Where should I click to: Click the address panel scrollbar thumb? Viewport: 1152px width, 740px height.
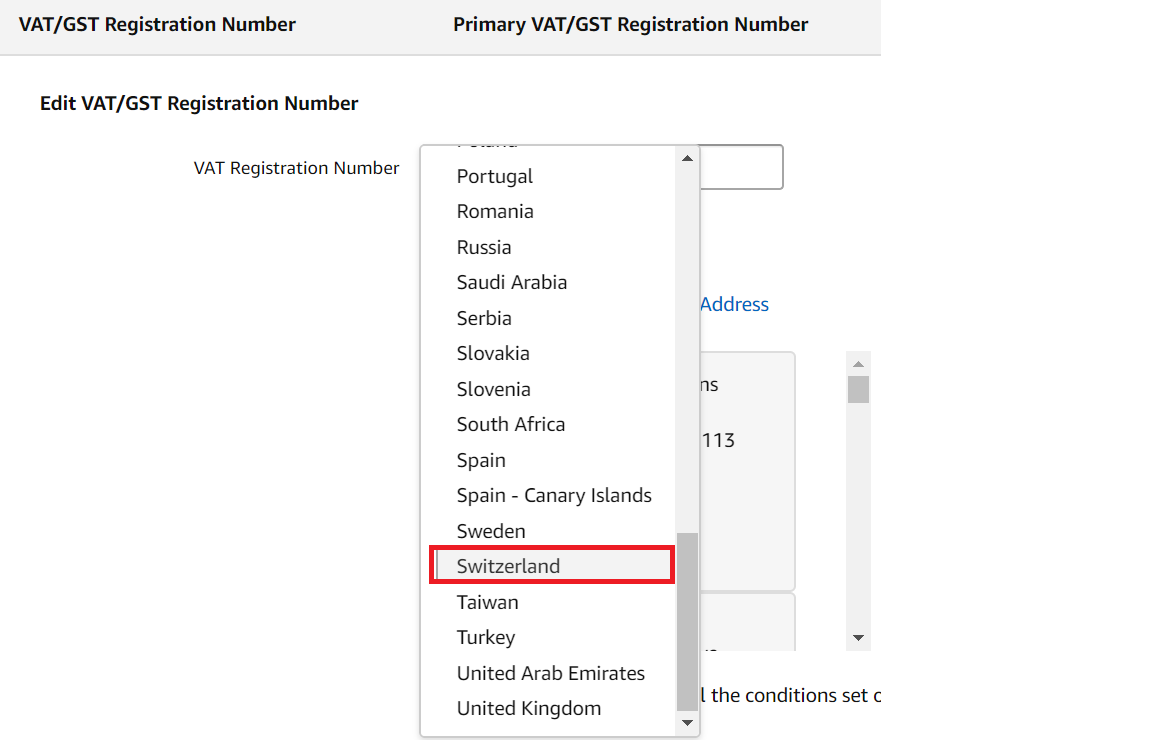pyautogui.click(x=858, y=389)
